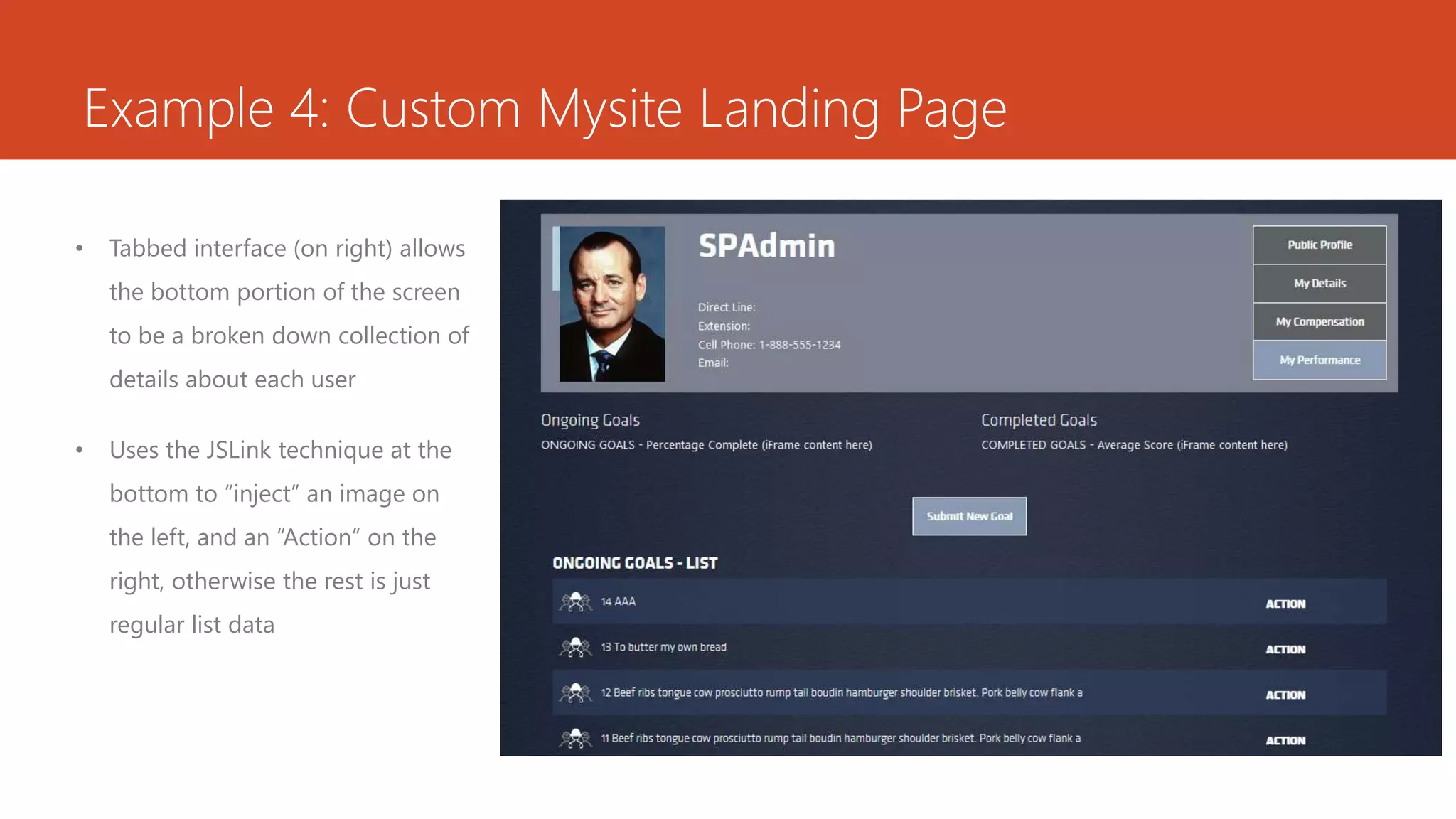Click the SPAdmin name heading
The image size is (1456, 819).
pyautogui.click(x=766, y=246)
